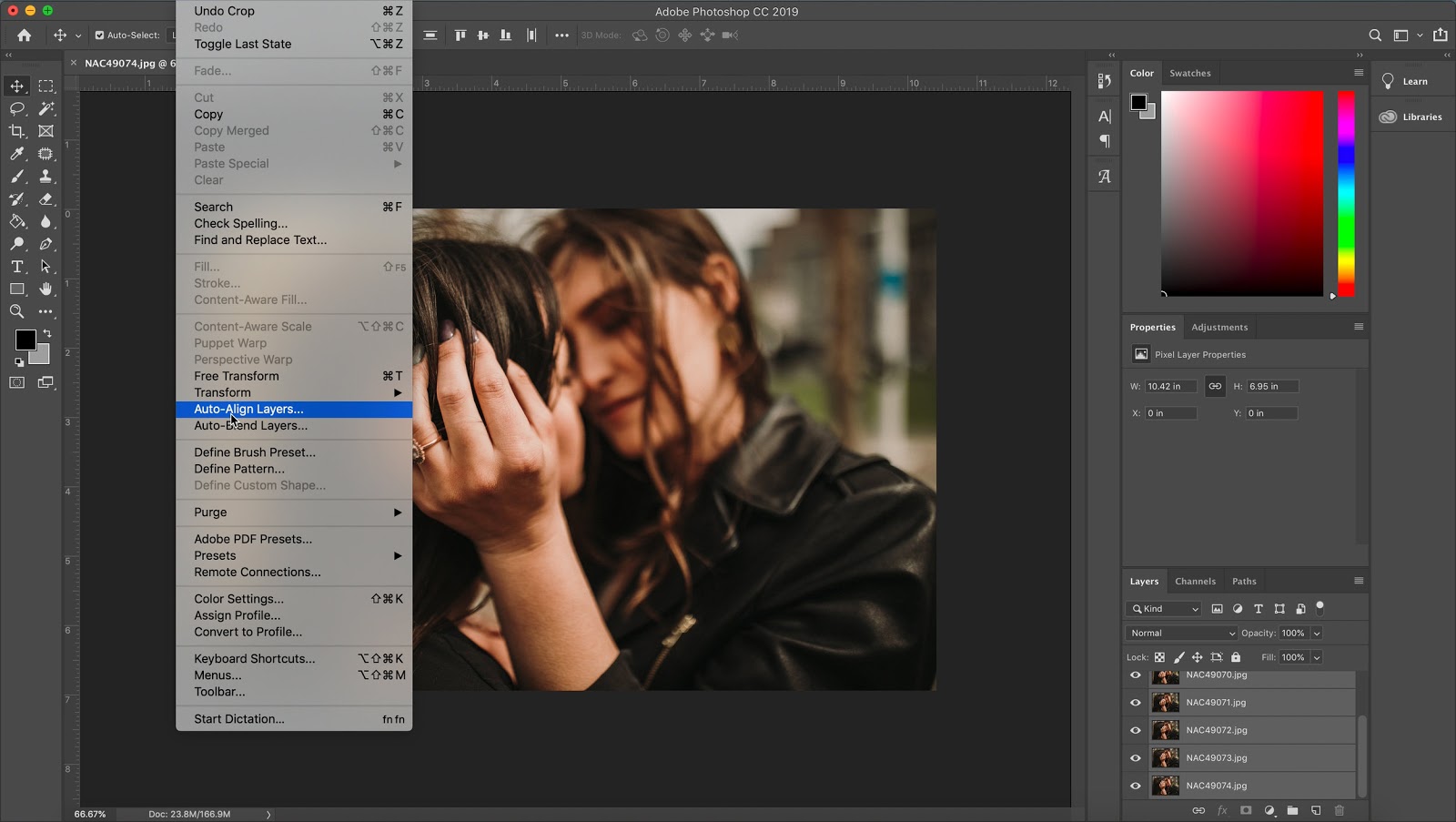Toggle lock transparent pixels
Screen dimensions: 1456x822
[x=1159, y=657]
